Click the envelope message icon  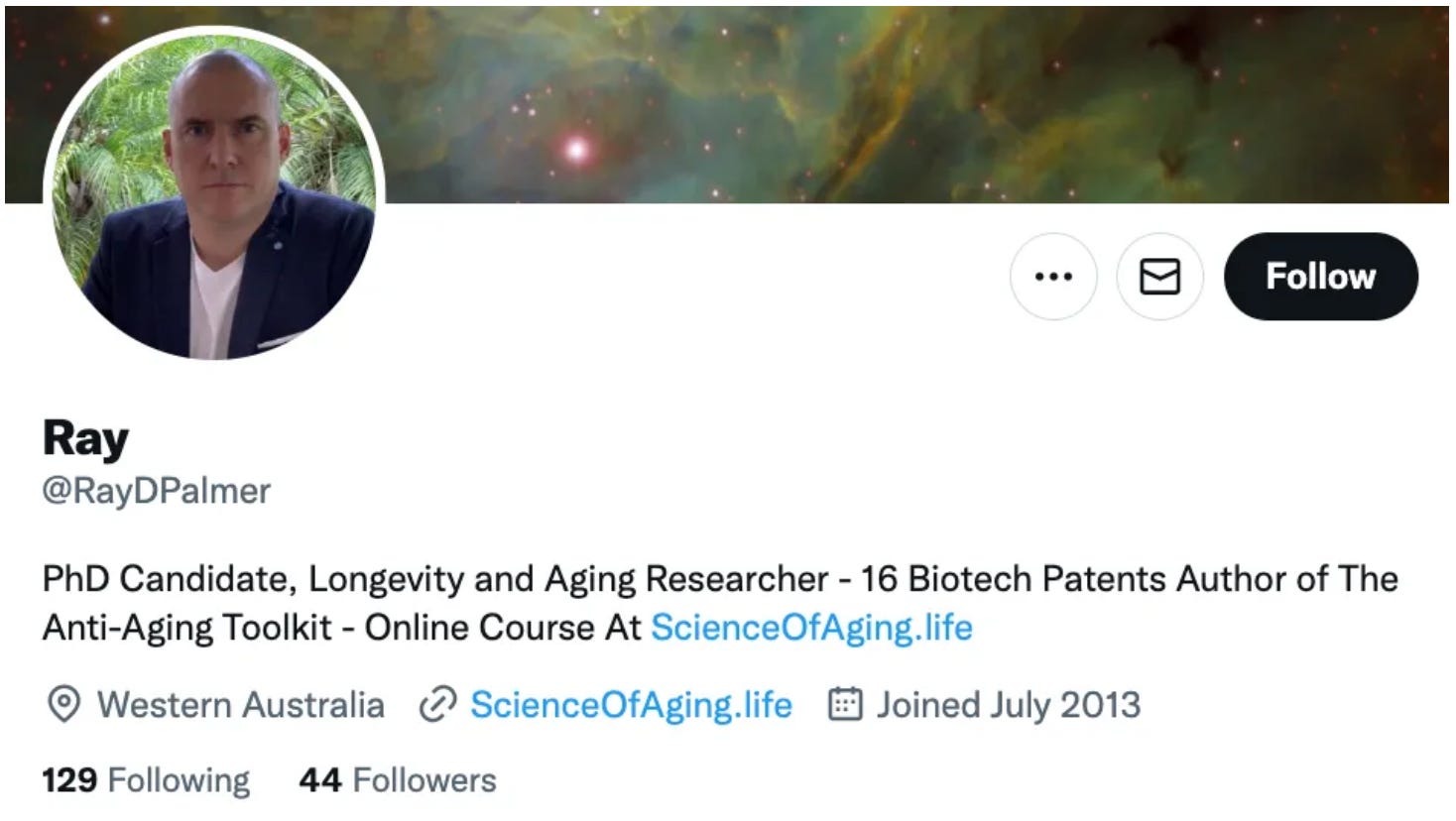[x=1159, y=277]
